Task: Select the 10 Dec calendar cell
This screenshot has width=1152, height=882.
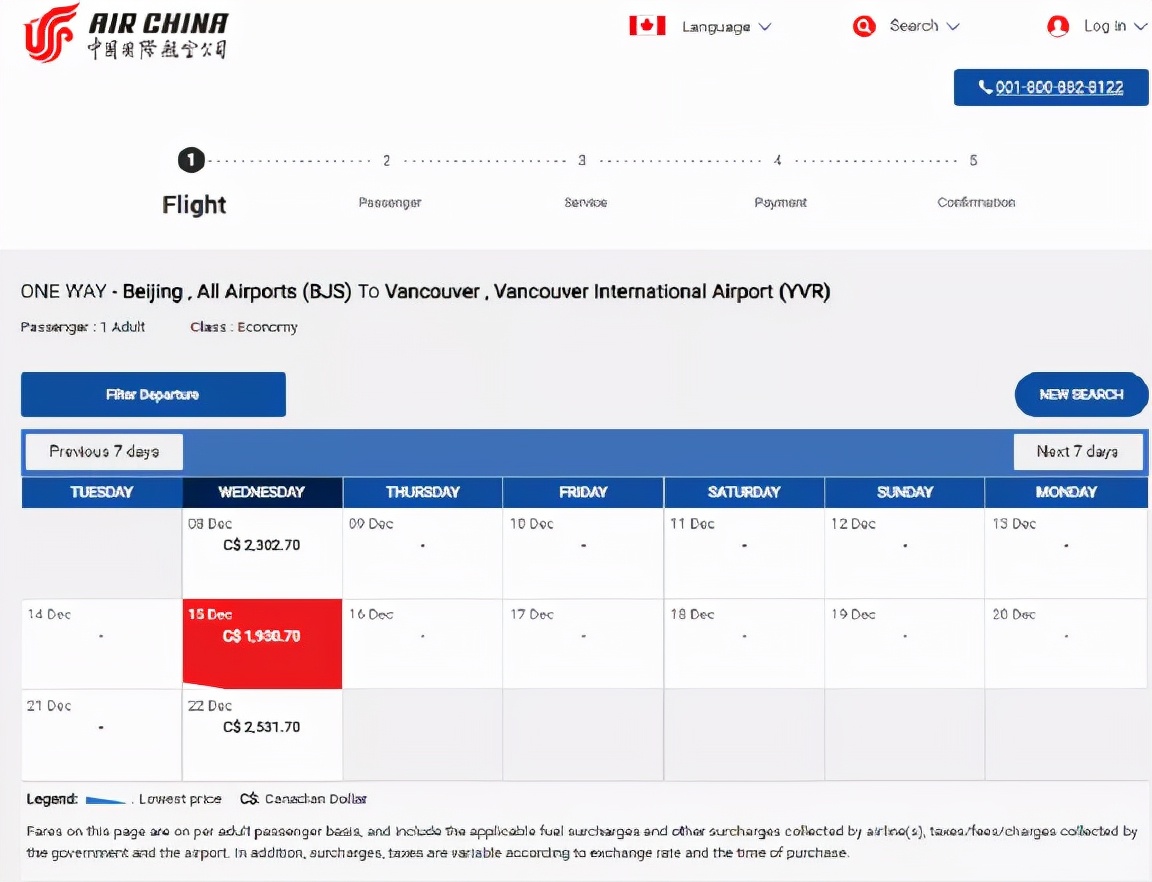Action: coord(583,553)
